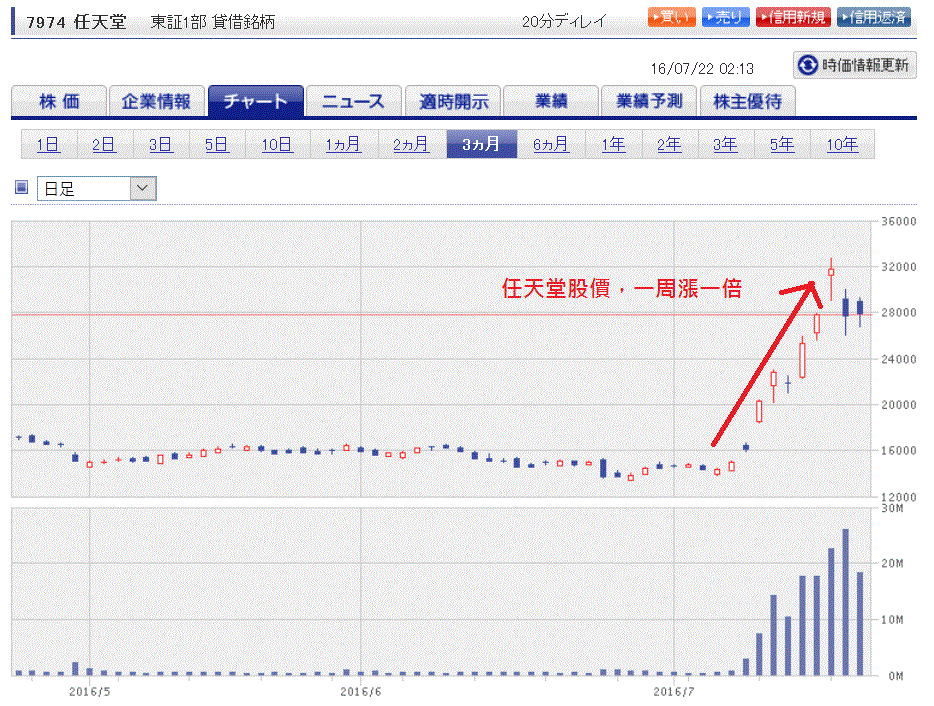This screenshot has width=934, height=706.
Task: Click the refresh arrow icon in 時価情報更新
Action: coord(808,65)
